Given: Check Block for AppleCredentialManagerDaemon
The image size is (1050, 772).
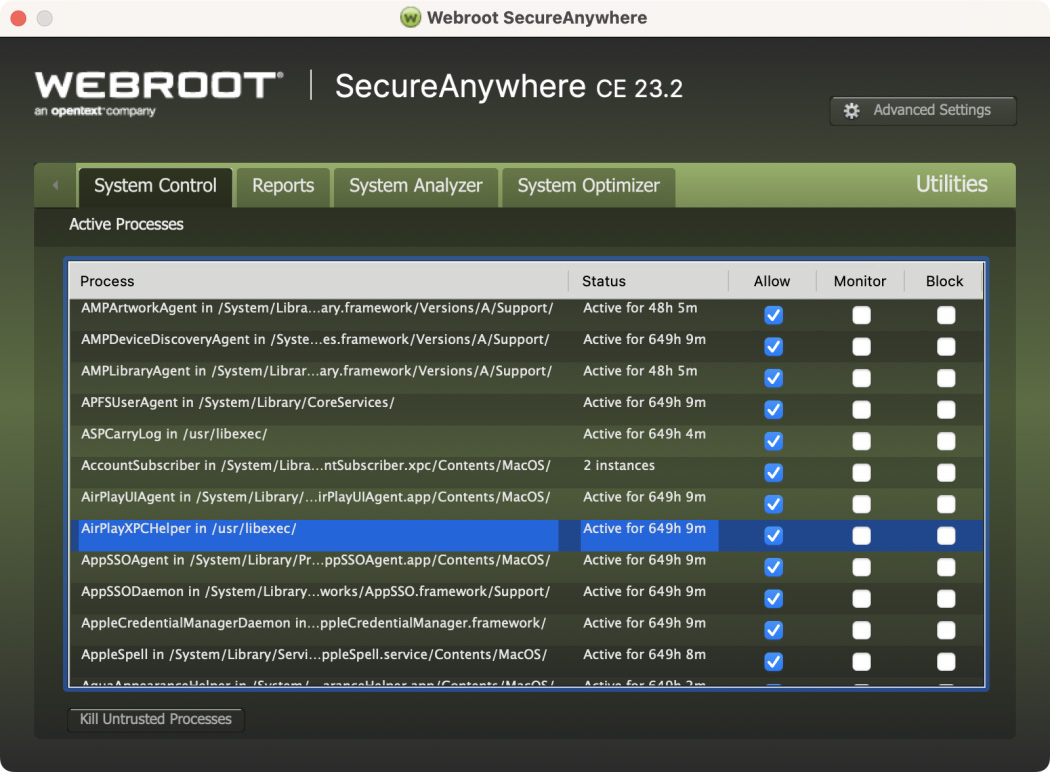Looking at the screenshot, I should [946, 630].
